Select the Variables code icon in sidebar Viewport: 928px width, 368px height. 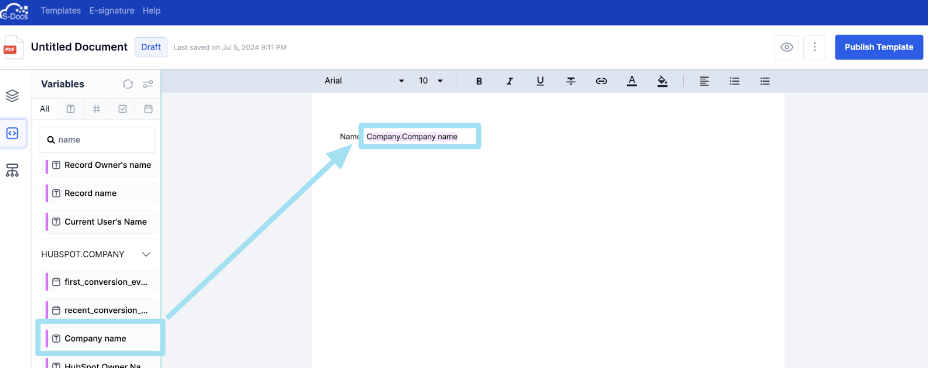12,133
